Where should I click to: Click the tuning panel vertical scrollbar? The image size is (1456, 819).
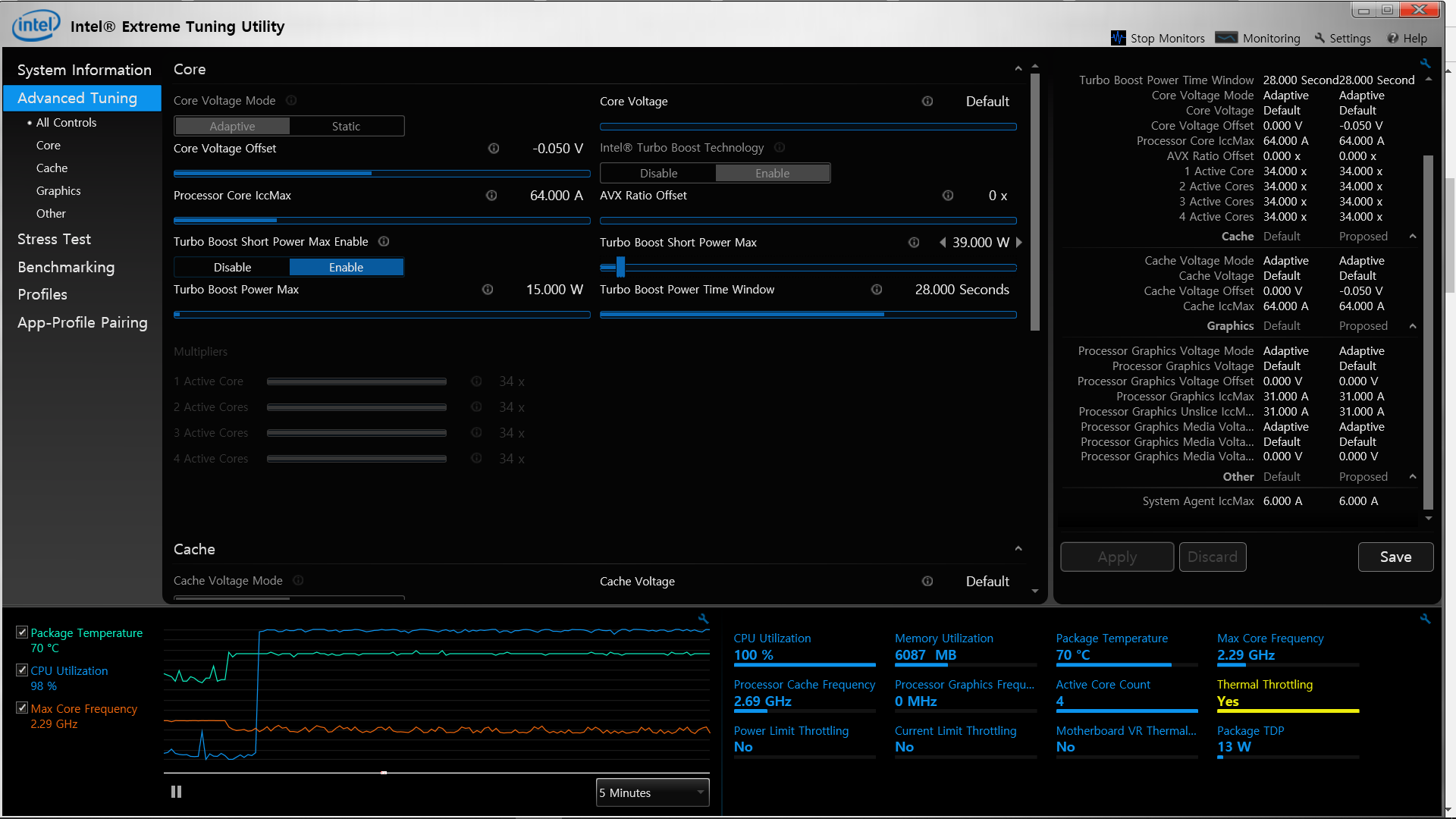pyautogui.click(x=1035, y=201)
